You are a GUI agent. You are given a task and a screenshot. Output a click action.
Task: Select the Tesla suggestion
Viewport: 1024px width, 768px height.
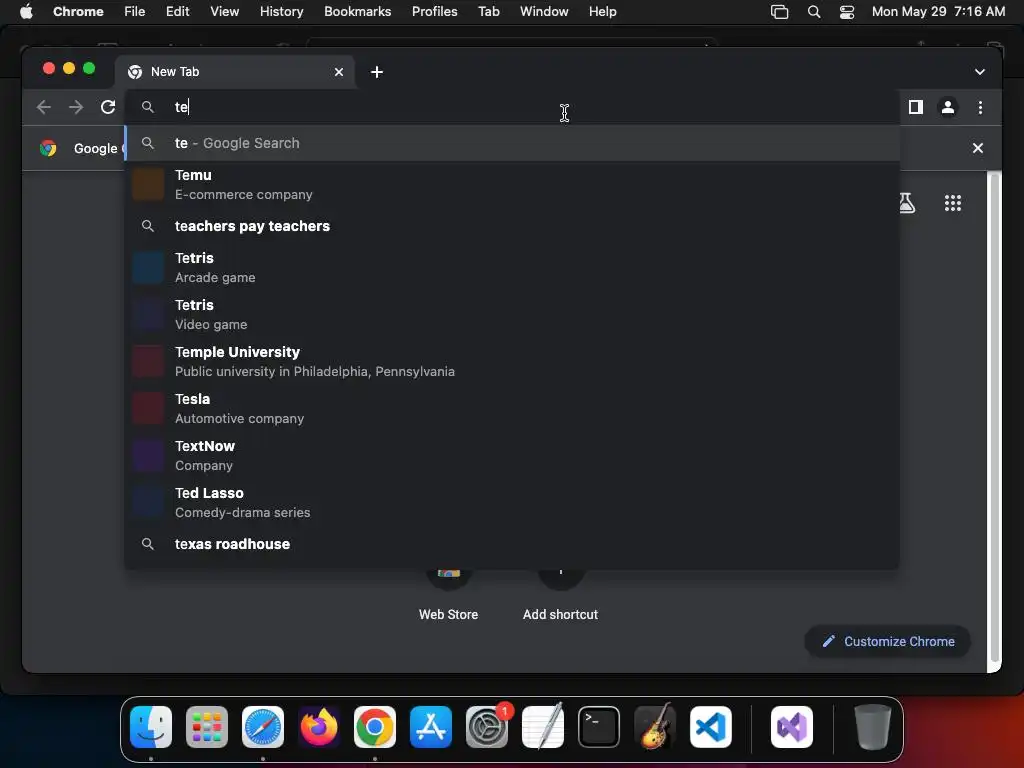tap(513, 408)
